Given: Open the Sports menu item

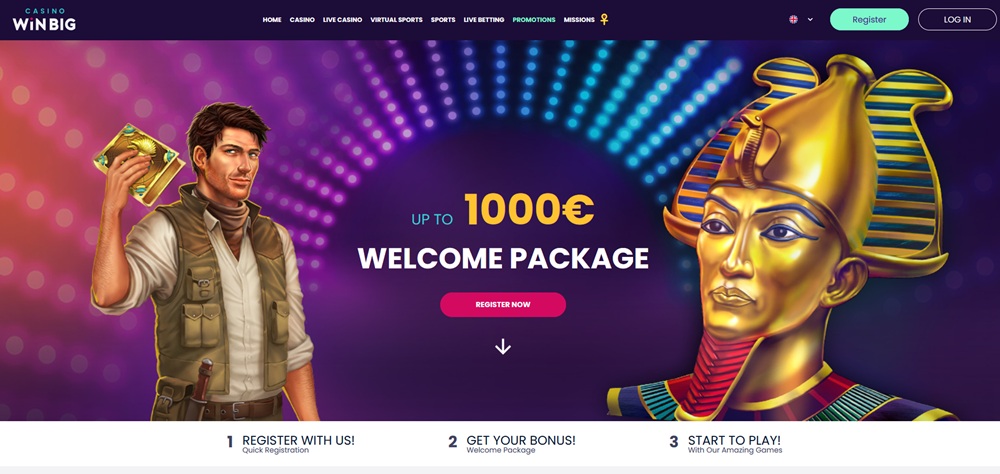Looking at the screenshot, I should coord(443,20).
